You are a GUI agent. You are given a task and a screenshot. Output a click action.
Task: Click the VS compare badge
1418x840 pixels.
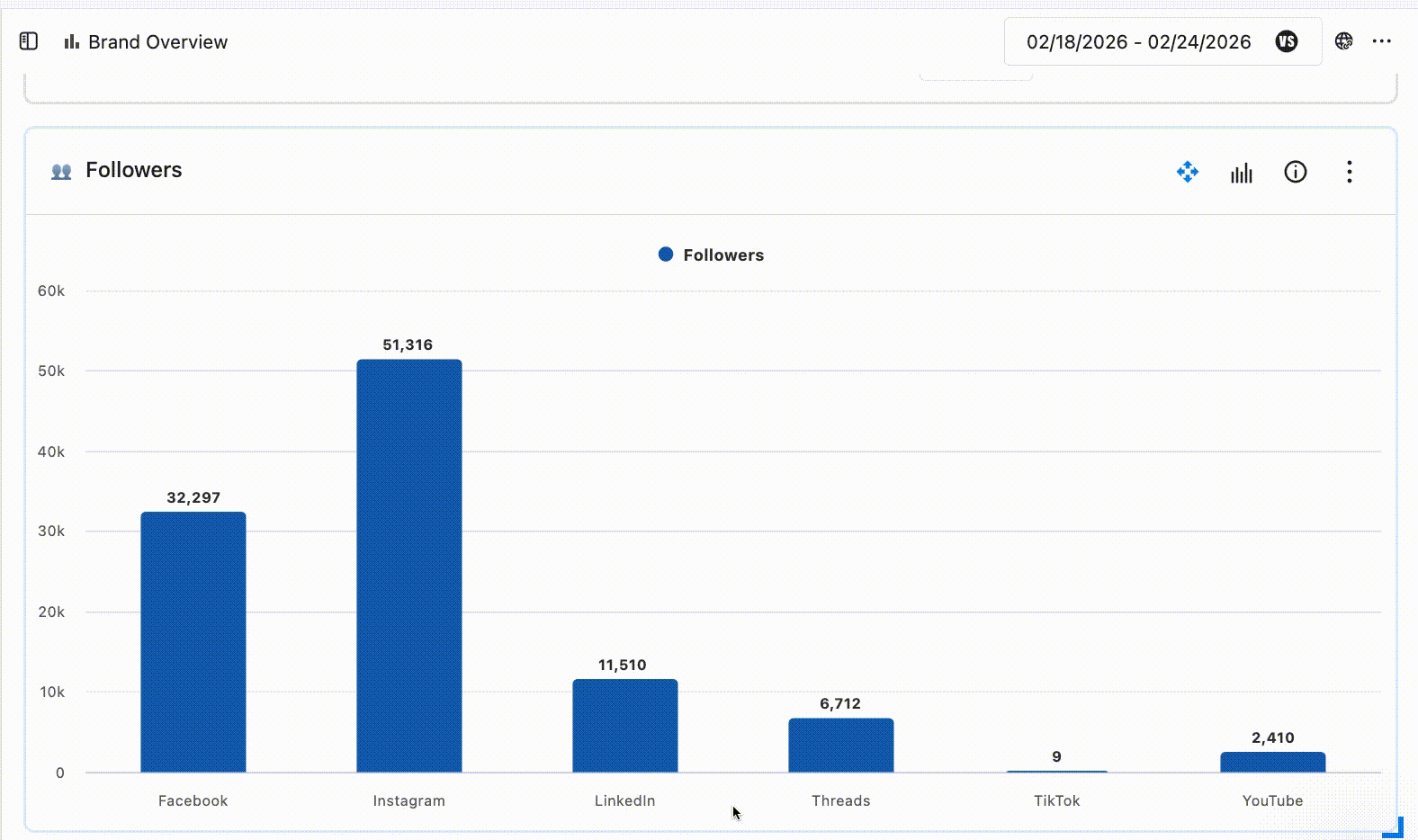pyautogui.click(x=1287, y=41)
